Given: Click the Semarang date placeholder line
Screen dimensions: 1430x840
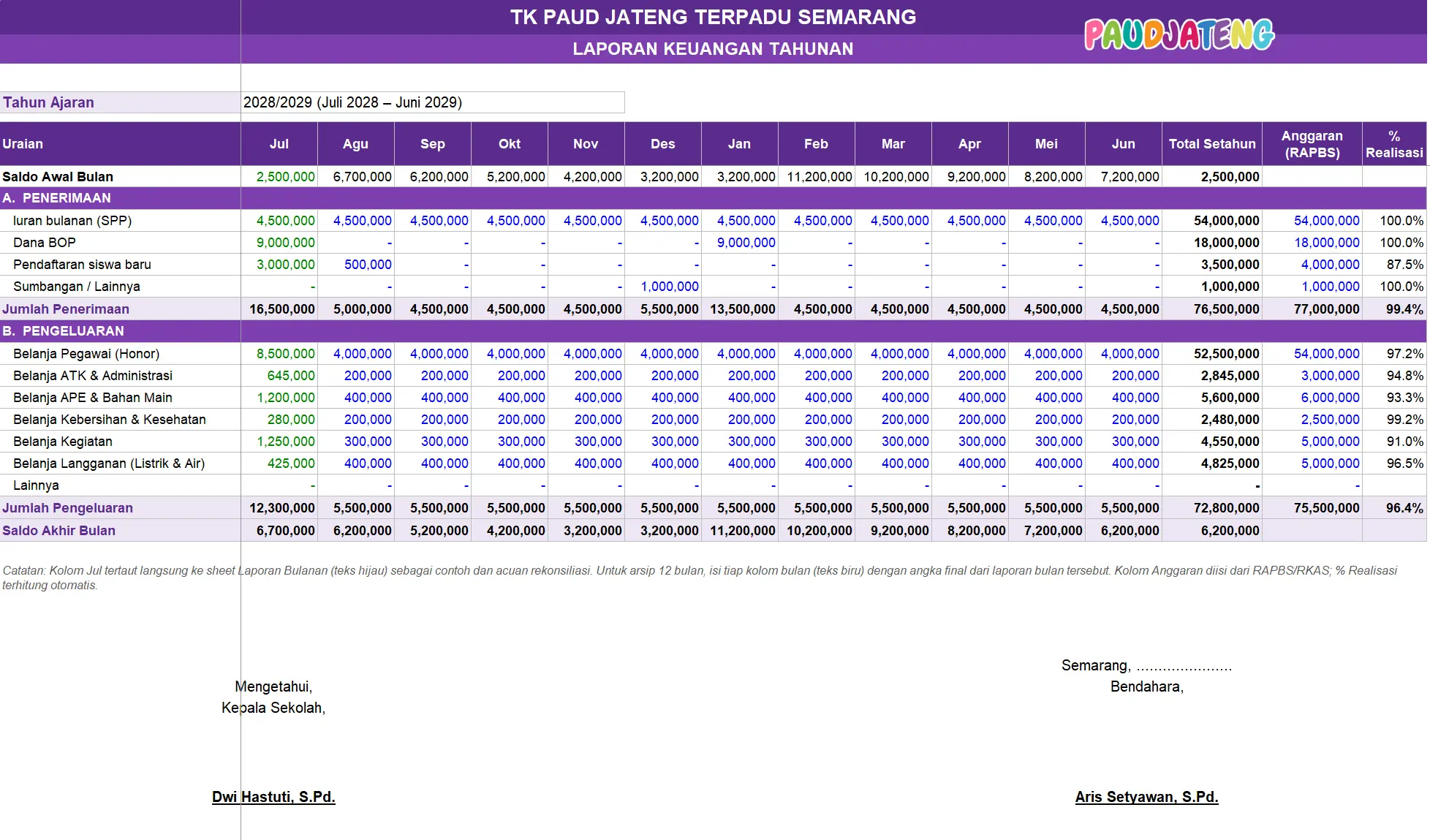Looking at the screenshot, I should [x=1146, y=666].
